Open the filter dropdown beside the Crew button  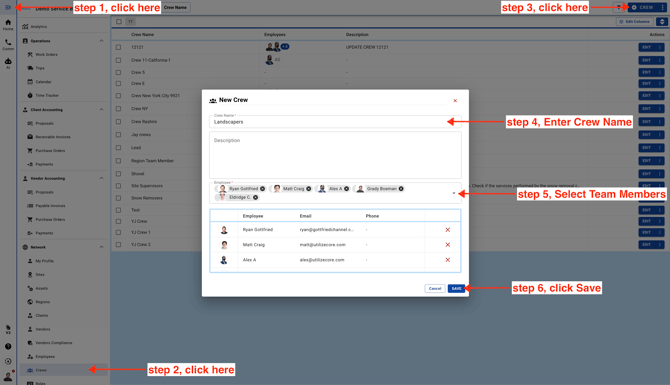pos(618,7)
